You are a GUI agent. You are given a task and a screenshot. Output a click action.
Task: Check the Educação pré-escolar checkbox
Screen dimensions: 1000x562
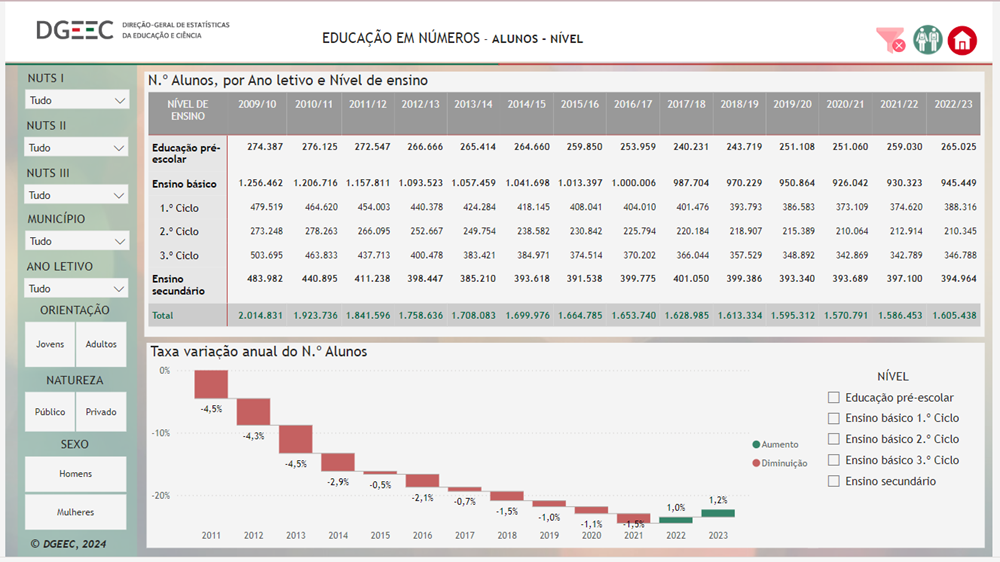pos(834,397)
